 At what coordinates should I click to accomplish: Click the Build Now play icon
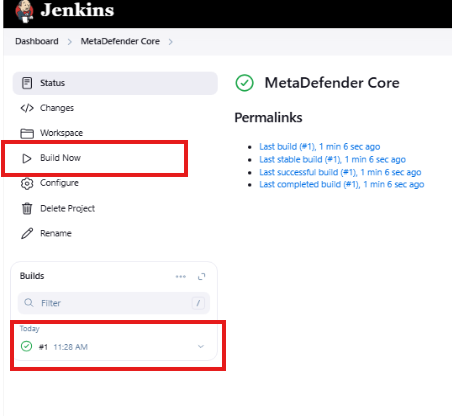pos(27,158)
